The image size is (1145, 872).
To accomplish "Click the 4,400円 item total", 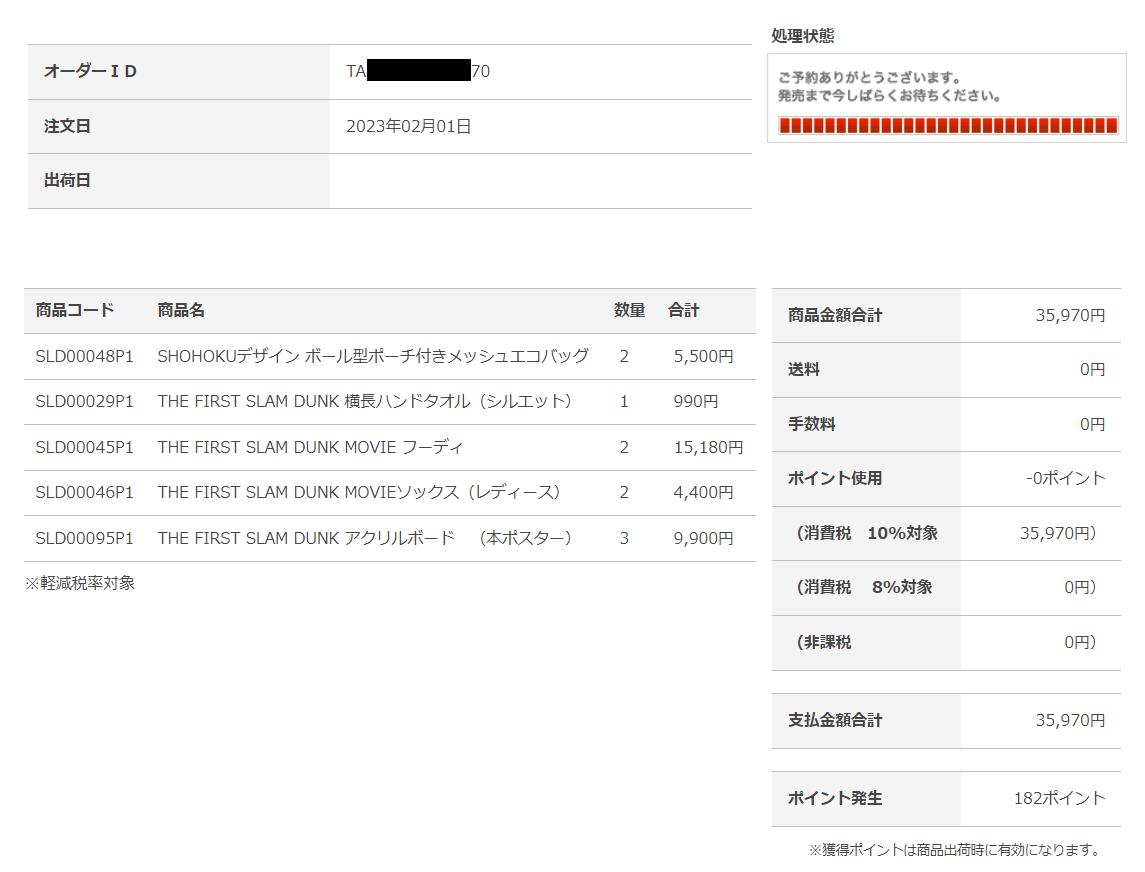I will [703, 493].
